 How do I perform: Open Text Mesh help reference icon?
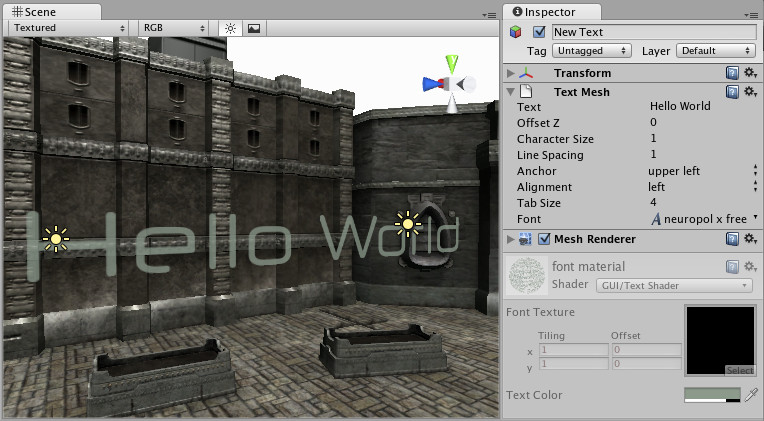pyautogui.click(x=733, y=92)
